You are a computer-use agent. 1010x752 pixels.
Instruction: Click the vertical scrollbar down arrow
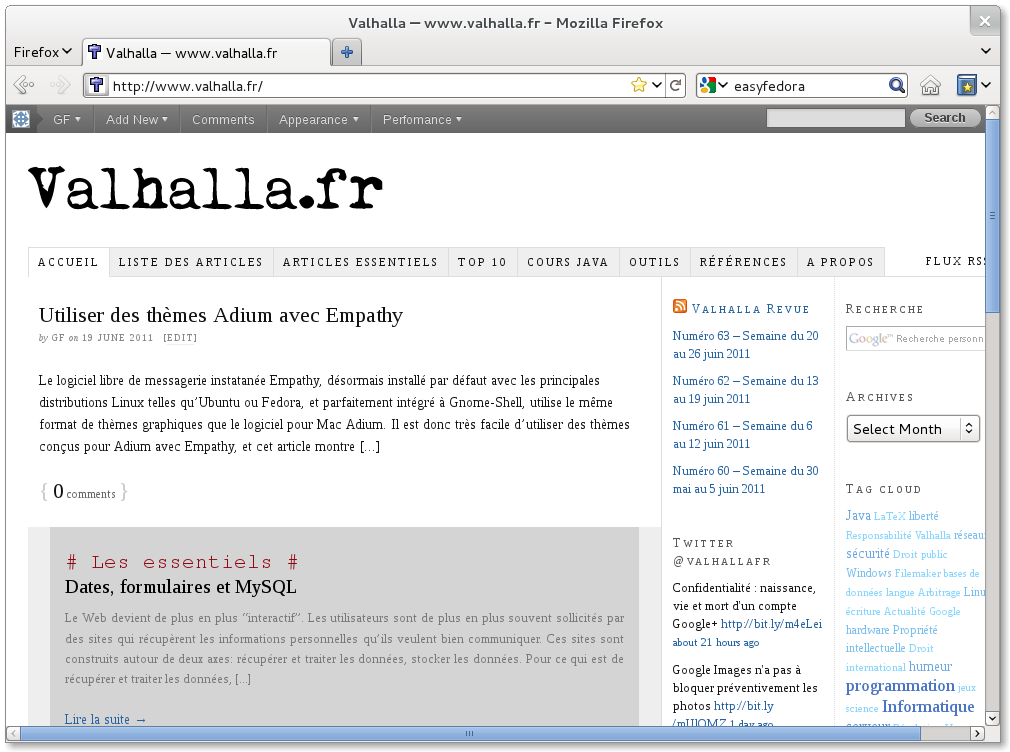pos(992,718)
